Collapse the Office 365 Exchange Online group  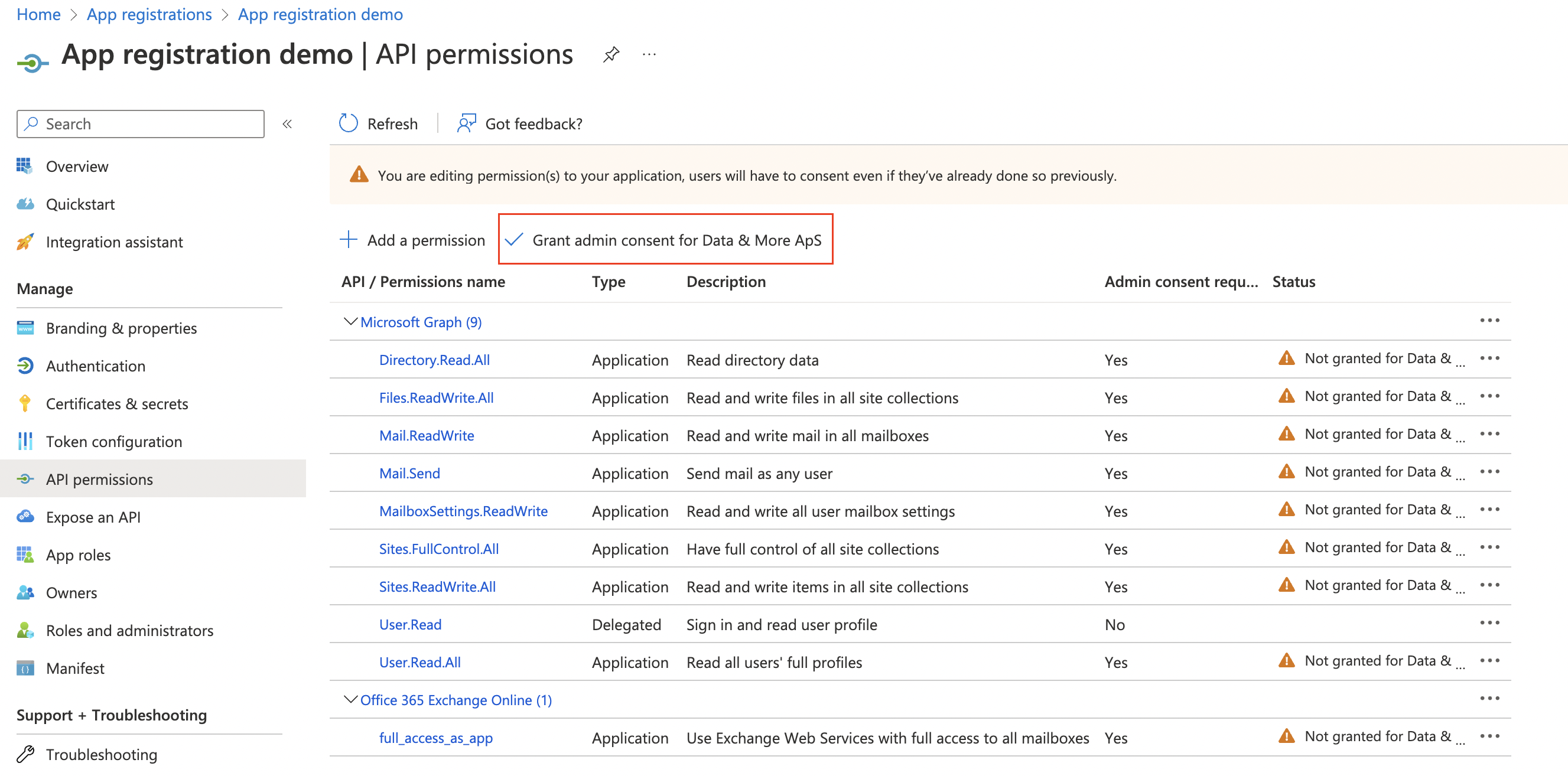(350, 699)
